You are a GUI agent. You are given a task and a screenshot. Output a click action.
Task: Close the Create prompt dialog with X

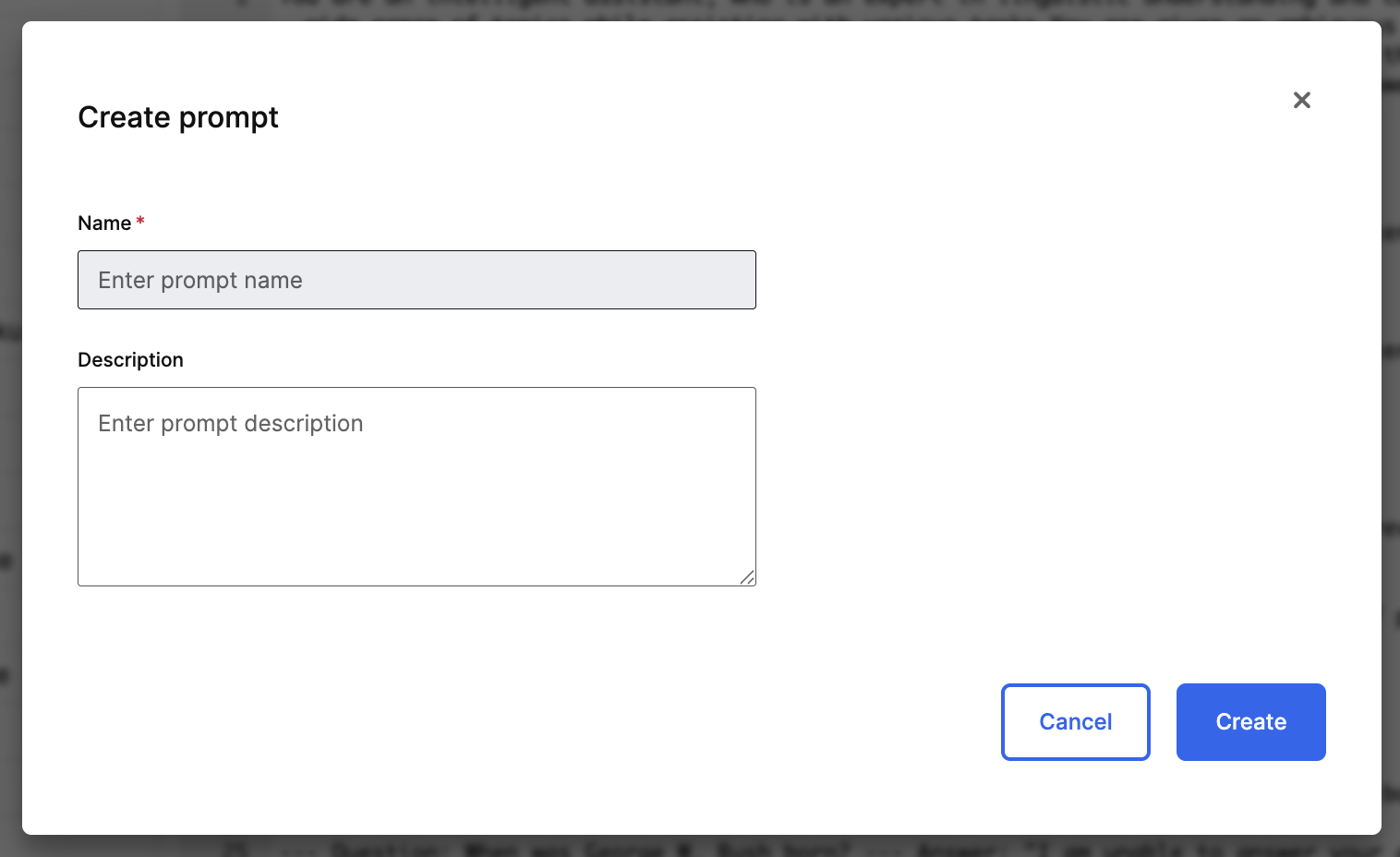[1302, 100]
